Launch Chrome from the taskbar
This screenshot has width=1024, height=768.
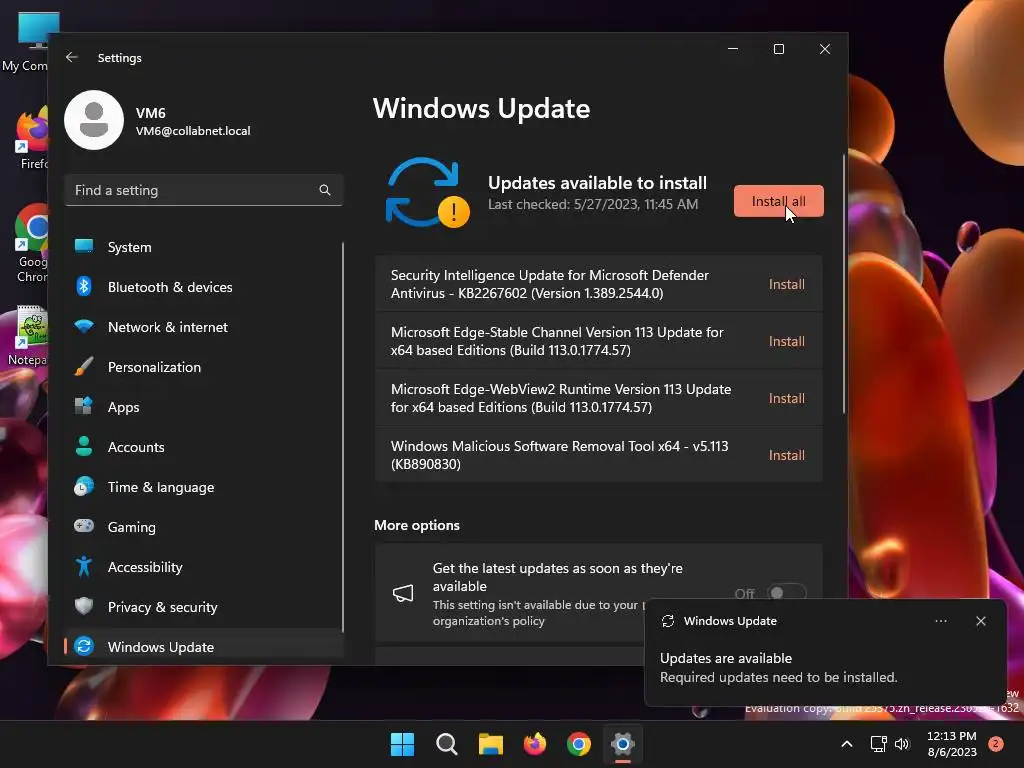(x=579, y=744)
